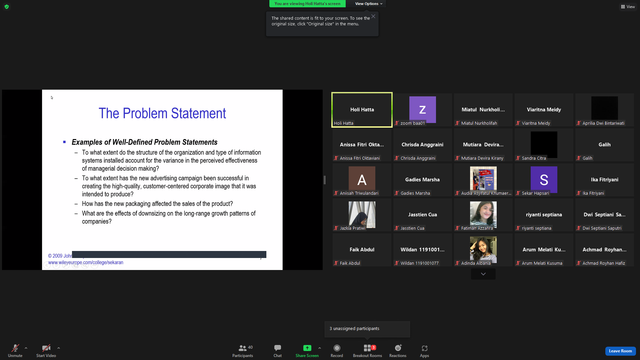Click the green Share Screen button
The image size is (640, 360).
(307, 350)
